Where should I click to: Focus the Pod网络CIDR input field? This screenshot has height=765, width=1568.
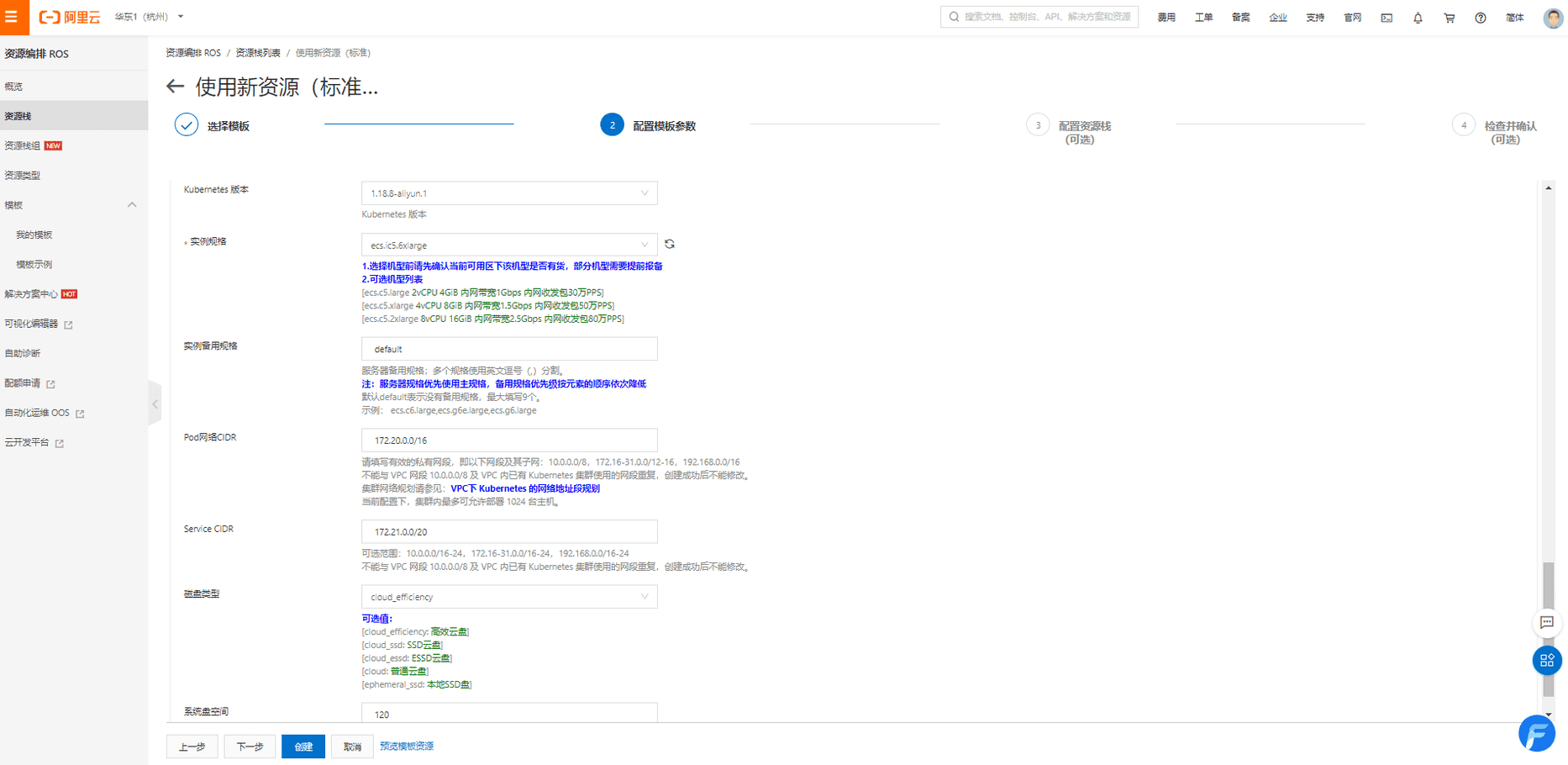[509, 441]
